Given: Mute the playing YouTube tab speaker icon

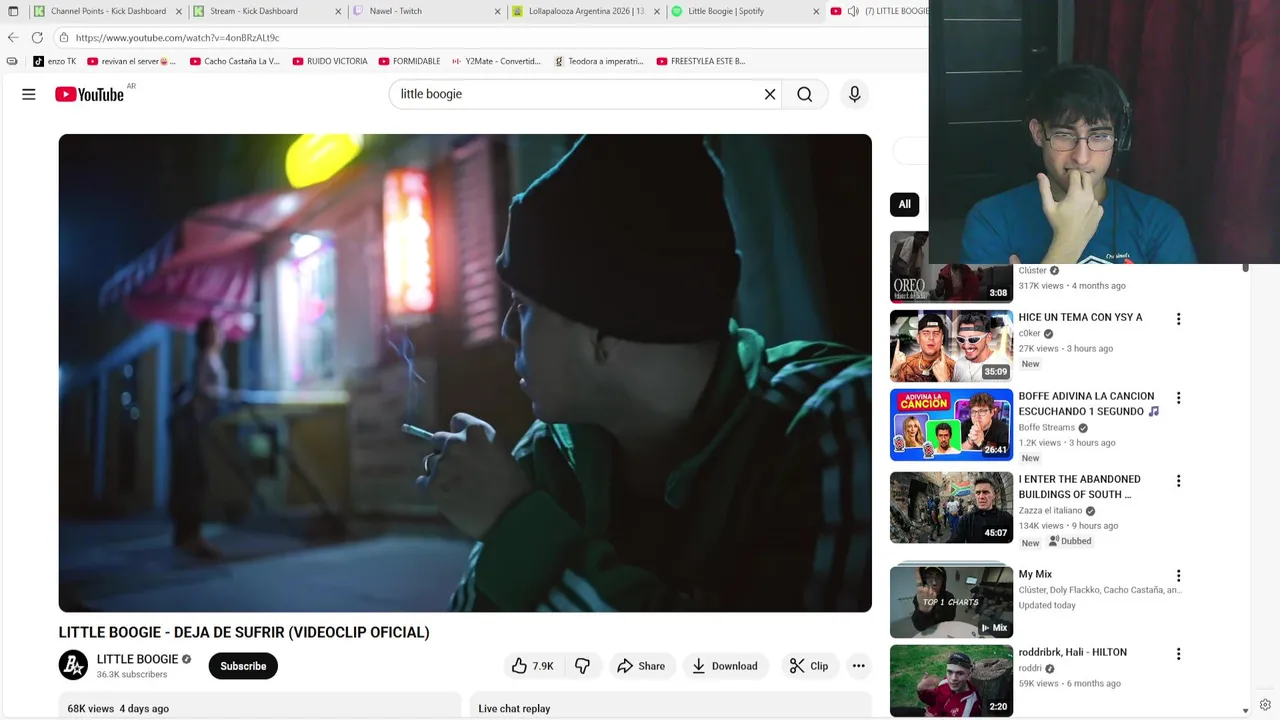Looking at the screenshot, I should pyautogui.click(x=853, y=11).
